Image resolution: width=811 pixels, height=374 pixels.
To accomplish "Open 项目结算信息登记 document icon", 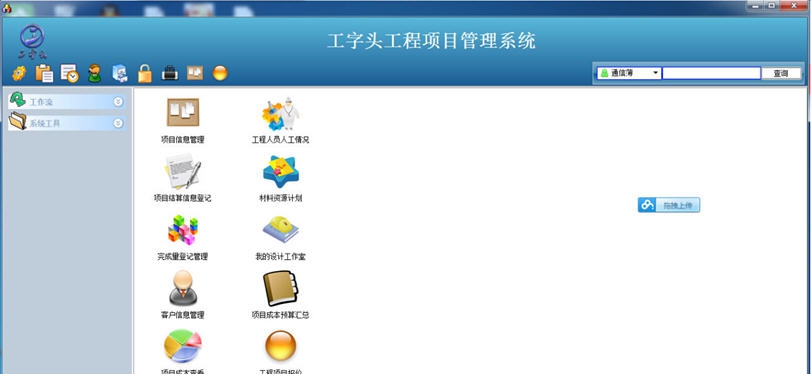I will tap(183, 171).
